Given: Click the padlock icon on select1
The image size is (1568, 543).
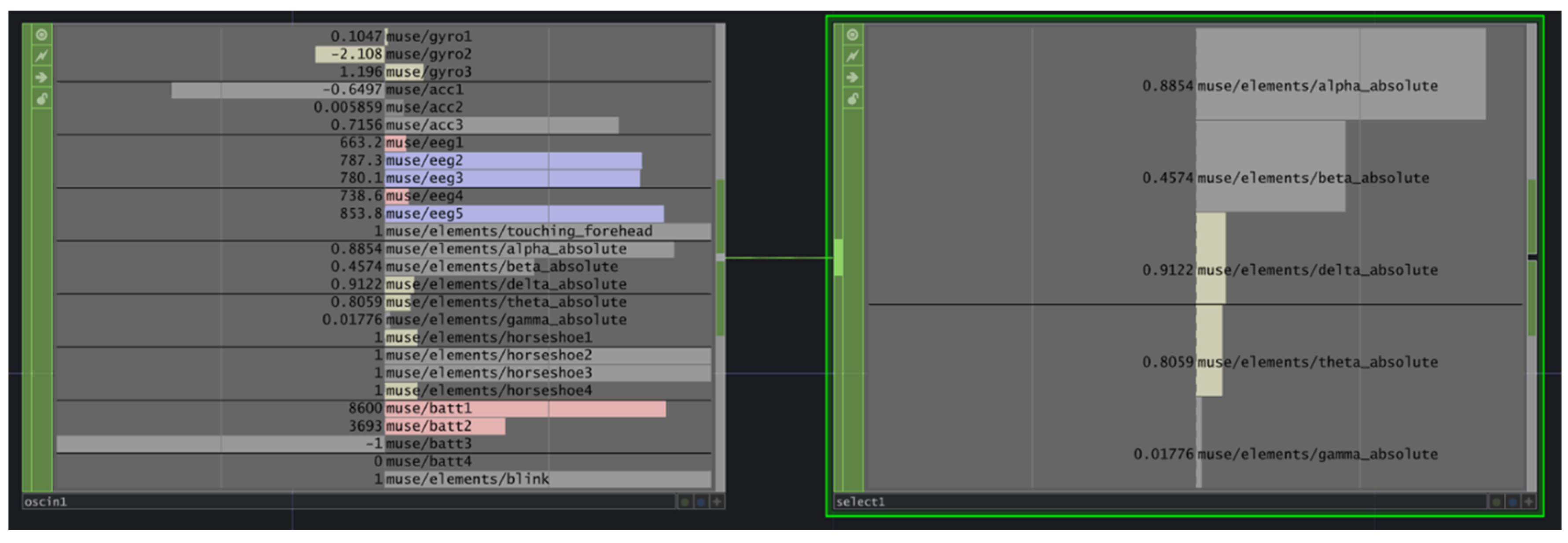Looking at the screenshot, I should 852,99.
